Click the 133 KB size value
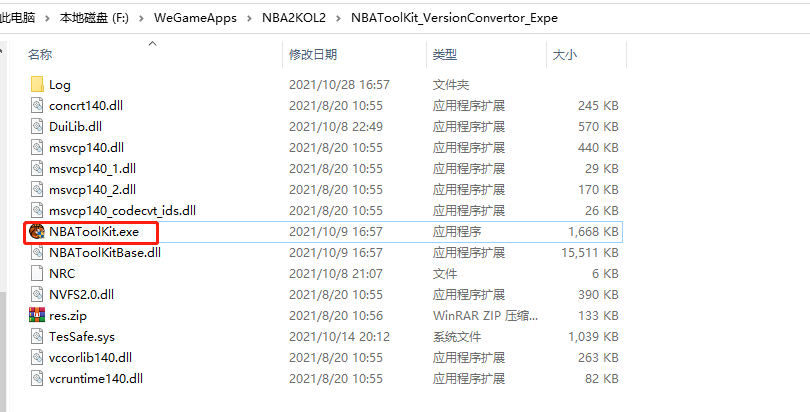This screenshot has width=810, height=412. (598, 315)
